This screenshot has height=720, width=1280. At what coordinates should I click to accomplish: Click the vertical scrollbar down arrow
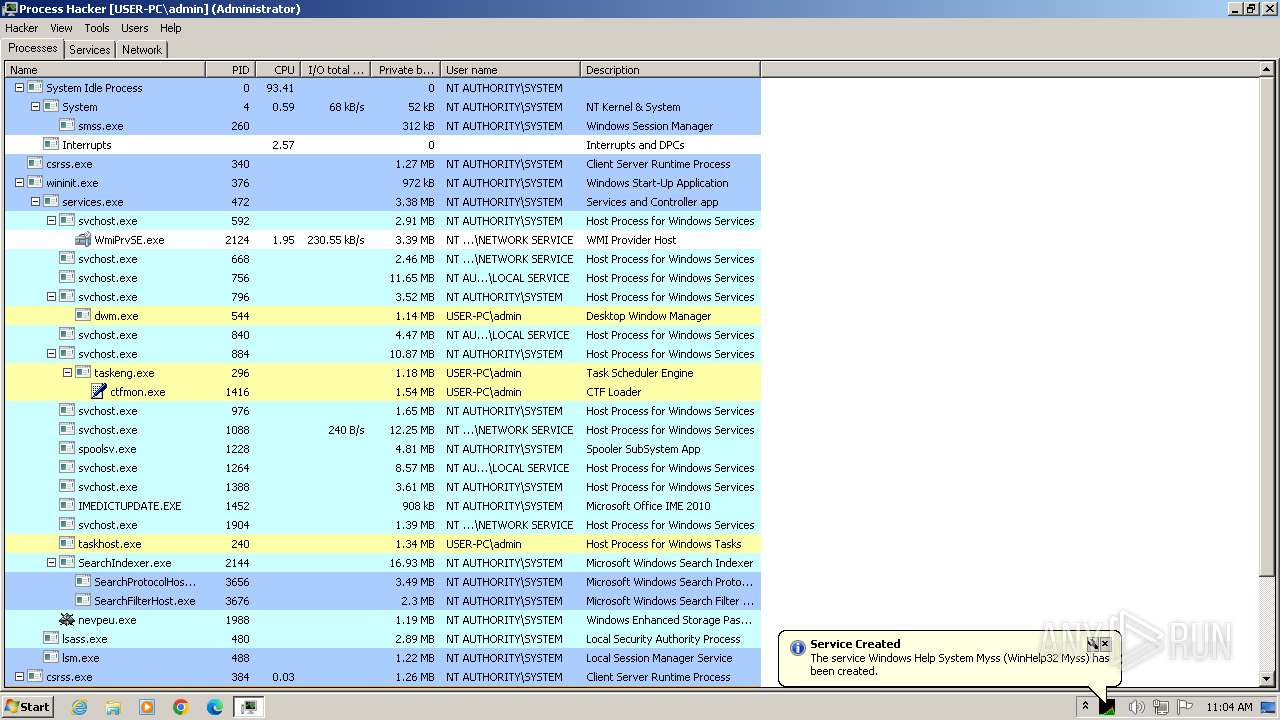pos(1267,678)
